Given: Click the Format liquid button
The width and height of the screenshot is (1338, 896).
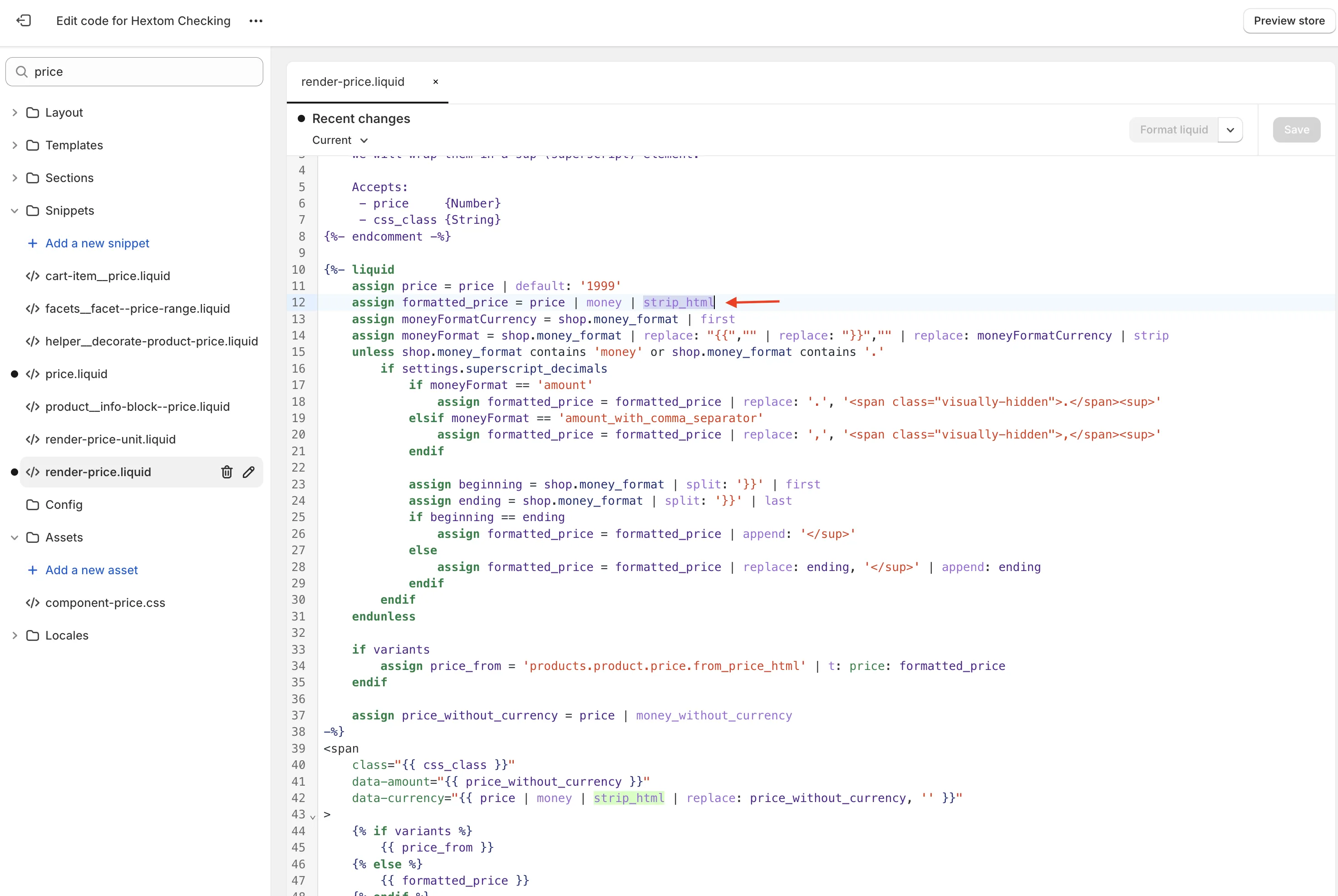Looking at the screenshot, I should pyautogui.click(x=1173, y=130).
